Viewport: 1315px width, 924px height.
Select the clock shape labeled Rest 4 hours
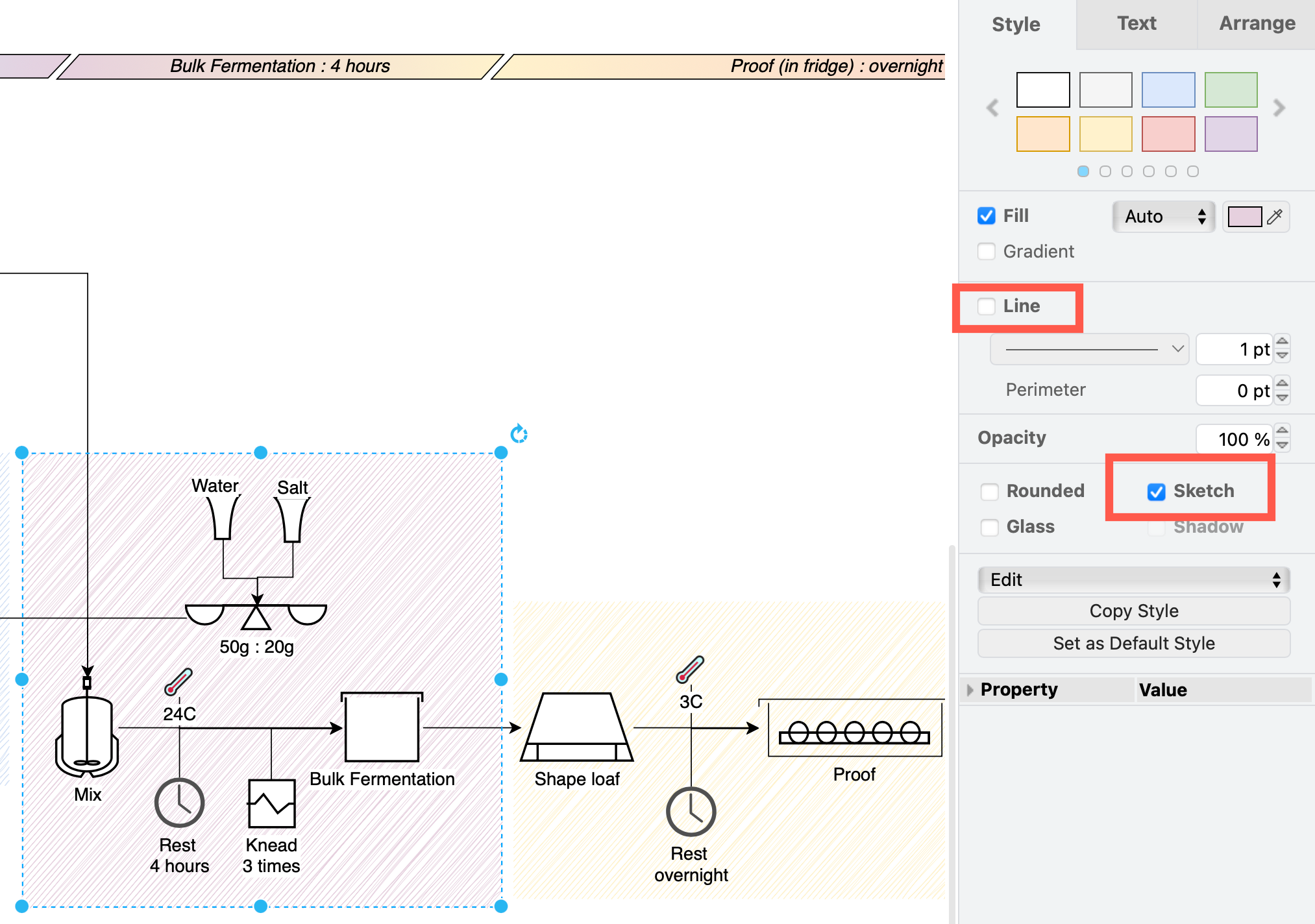tap(179, 803)
